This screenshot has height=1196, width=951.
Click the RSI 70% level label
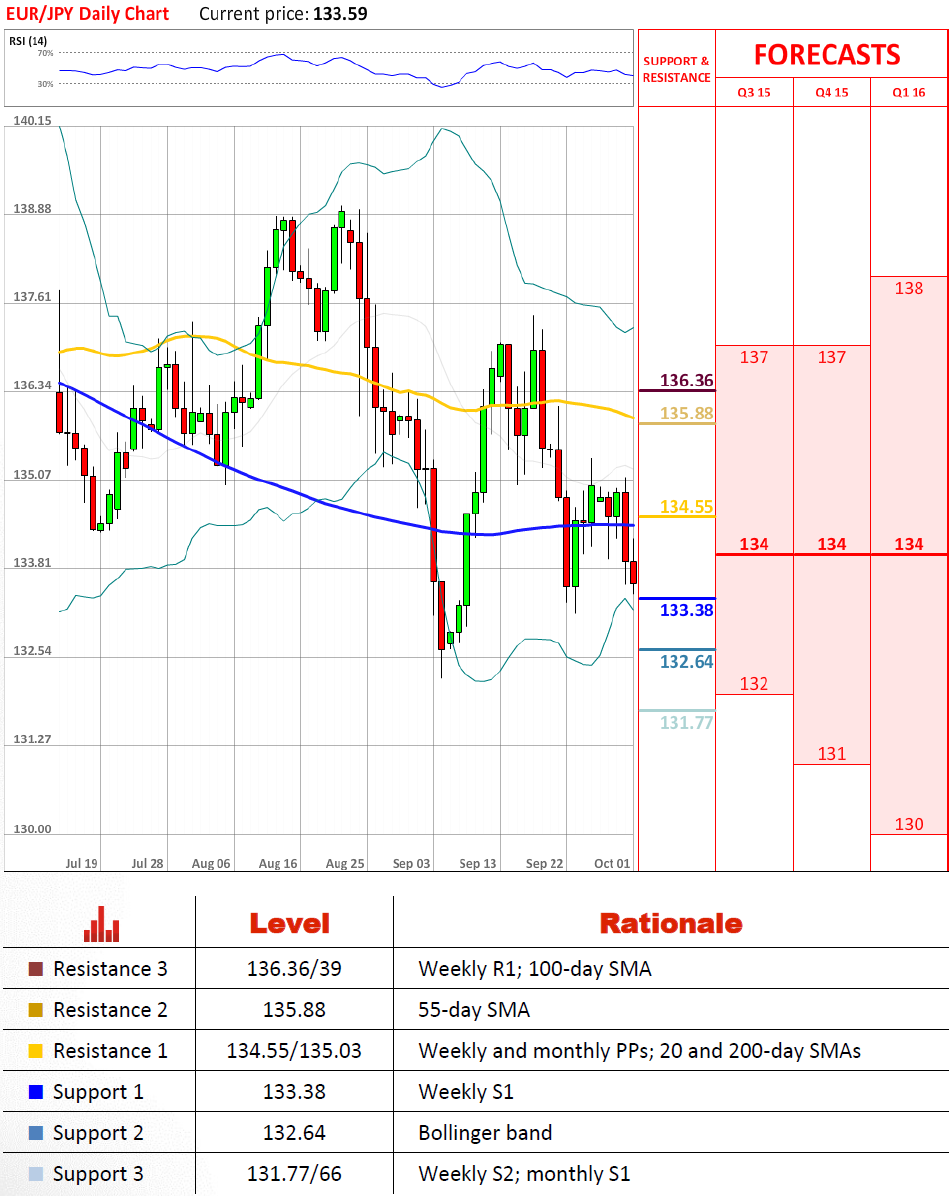[x=46, y=53]
